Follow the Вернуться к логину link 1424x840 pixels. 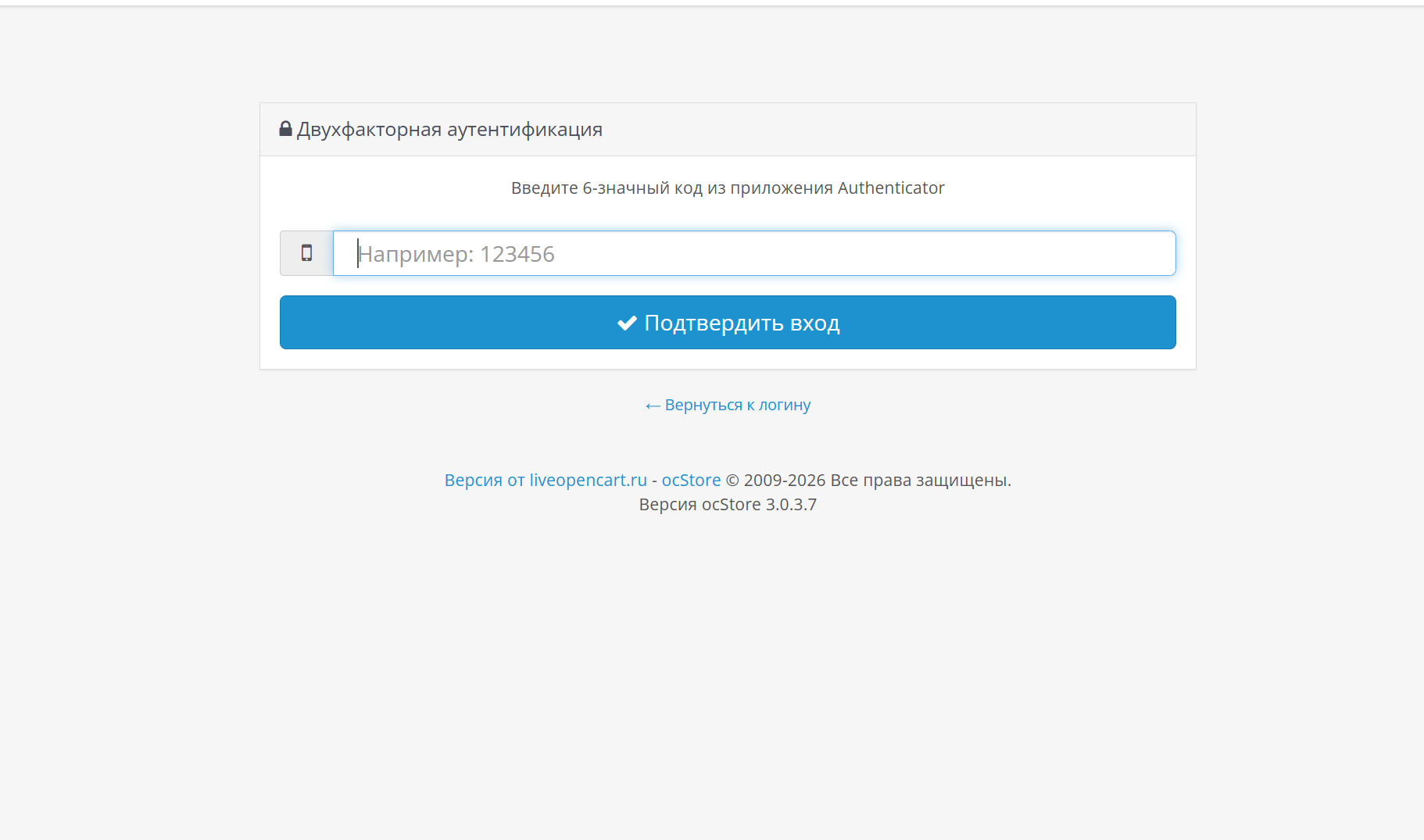(728, 405)
